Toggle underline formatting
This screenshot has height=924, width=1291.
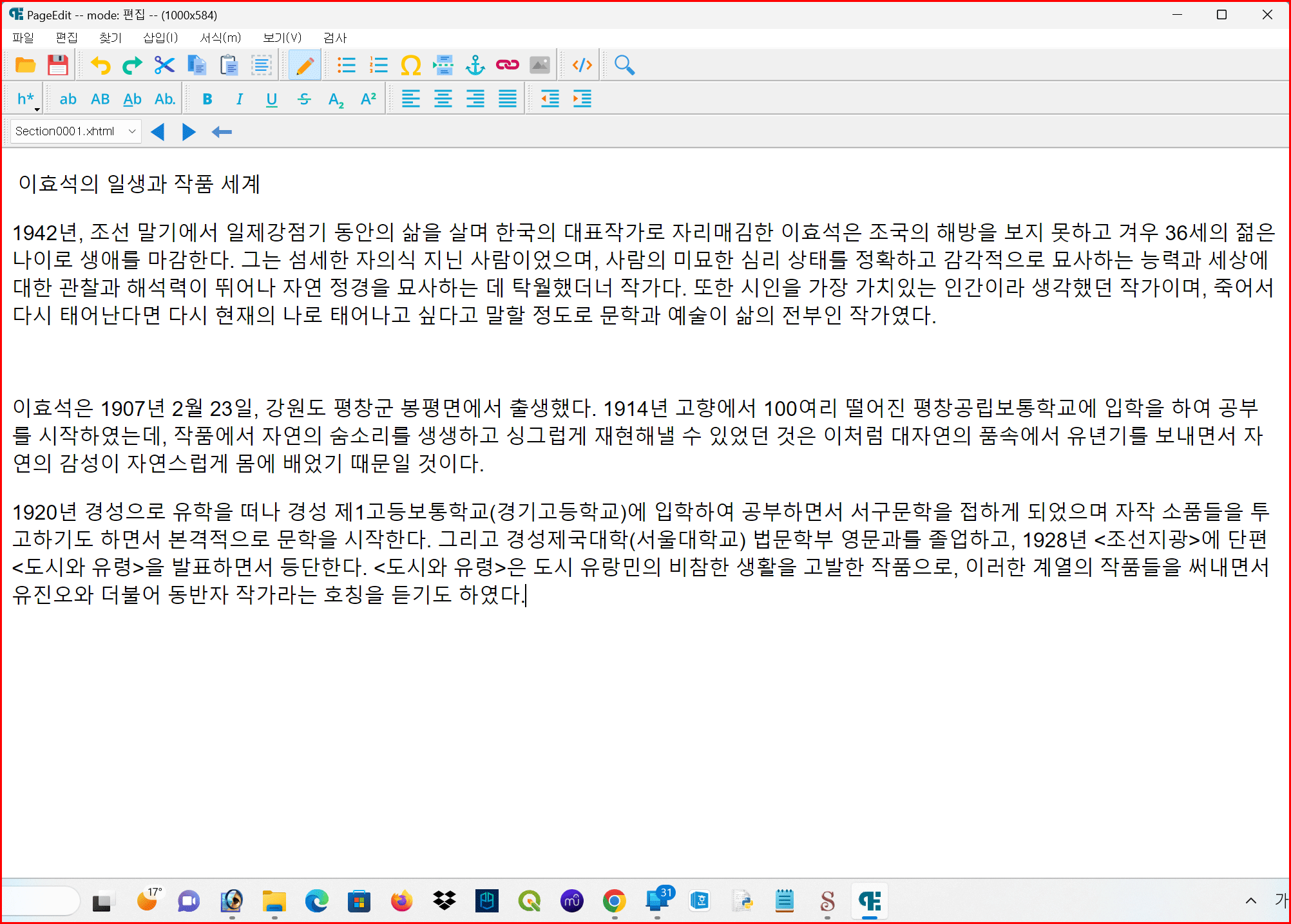(x=271, y=99)
